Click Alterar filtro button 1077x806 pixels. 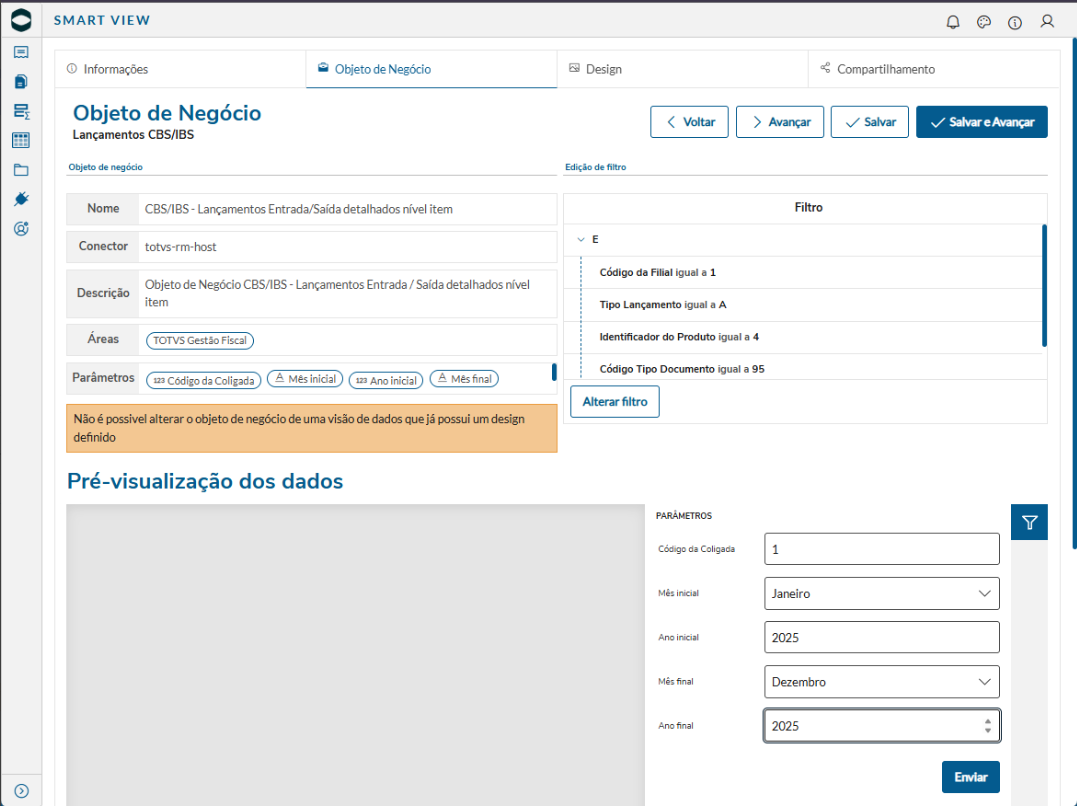pyautogui.click(x=615, y=401)
